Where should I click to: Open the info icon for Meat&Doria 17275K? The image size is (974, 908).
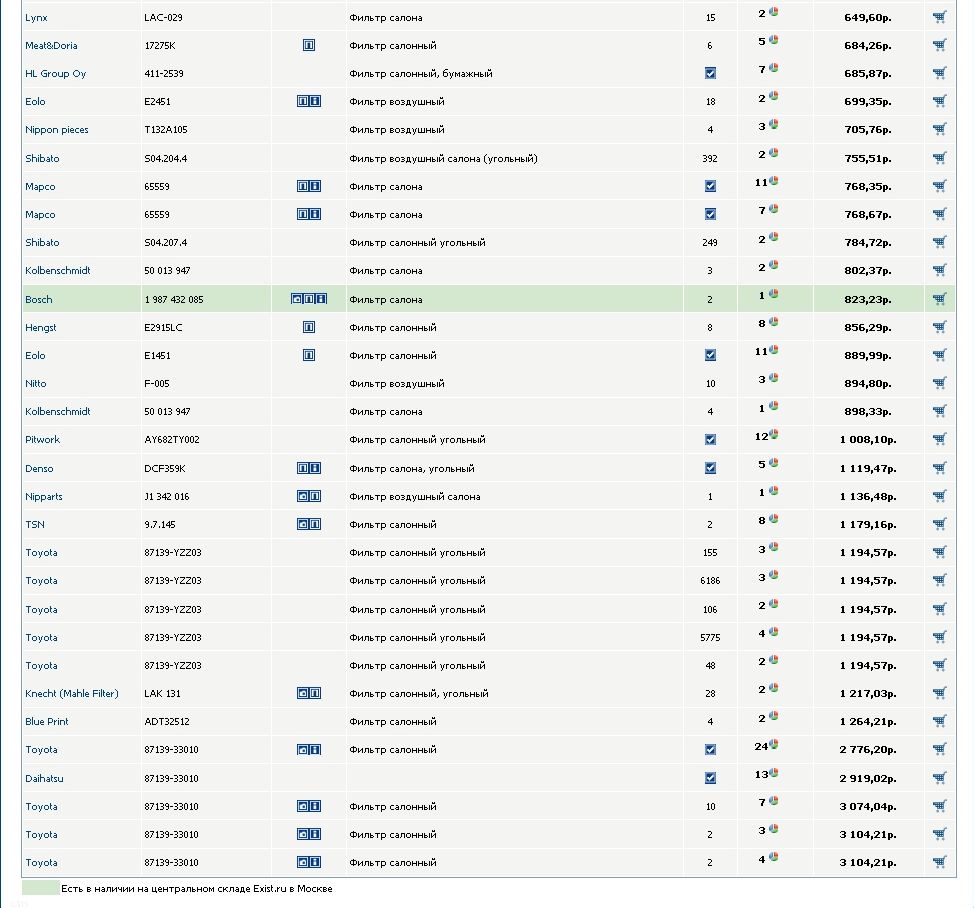309,45
